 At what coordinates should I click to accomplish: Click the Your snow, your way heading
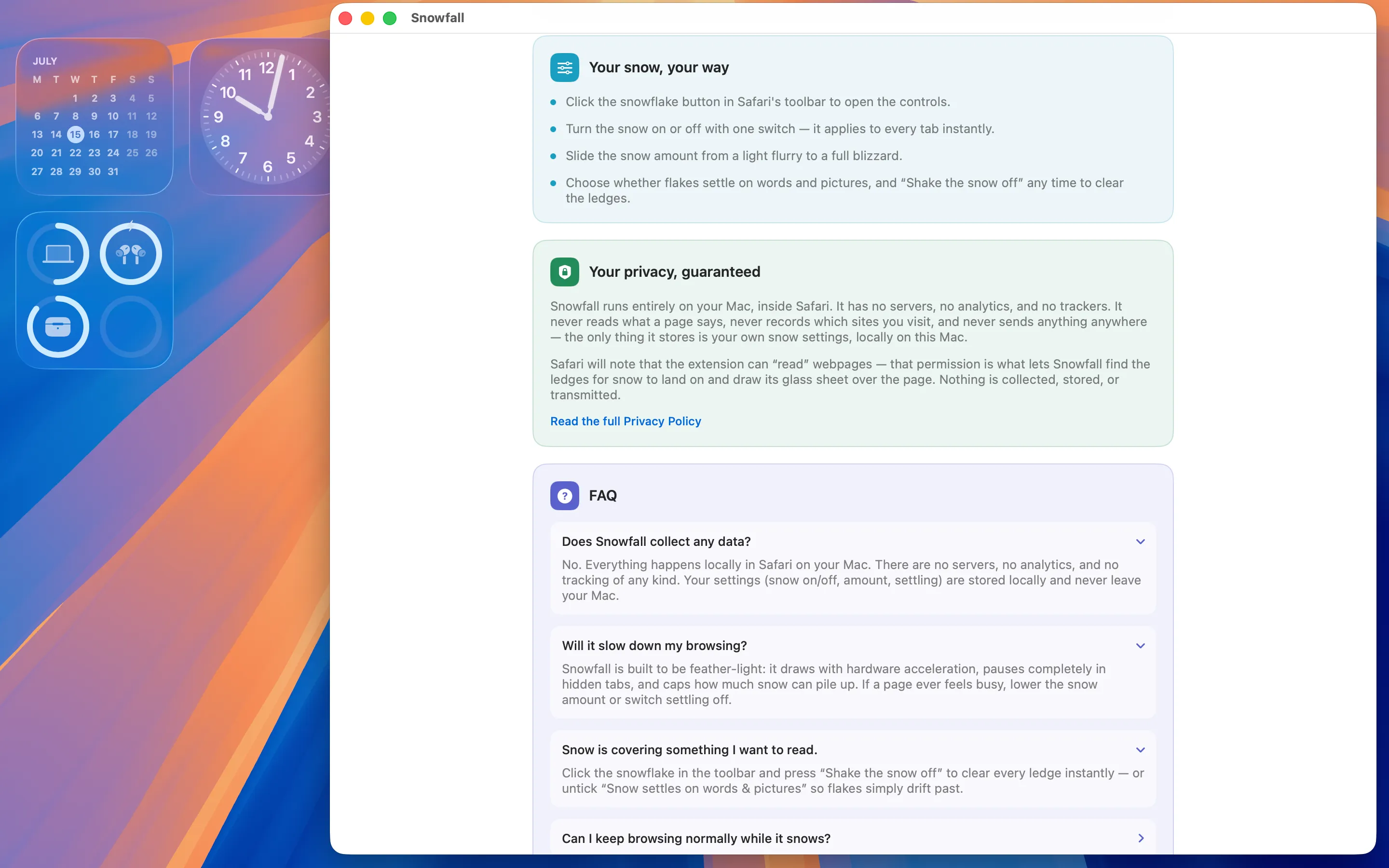658,68
